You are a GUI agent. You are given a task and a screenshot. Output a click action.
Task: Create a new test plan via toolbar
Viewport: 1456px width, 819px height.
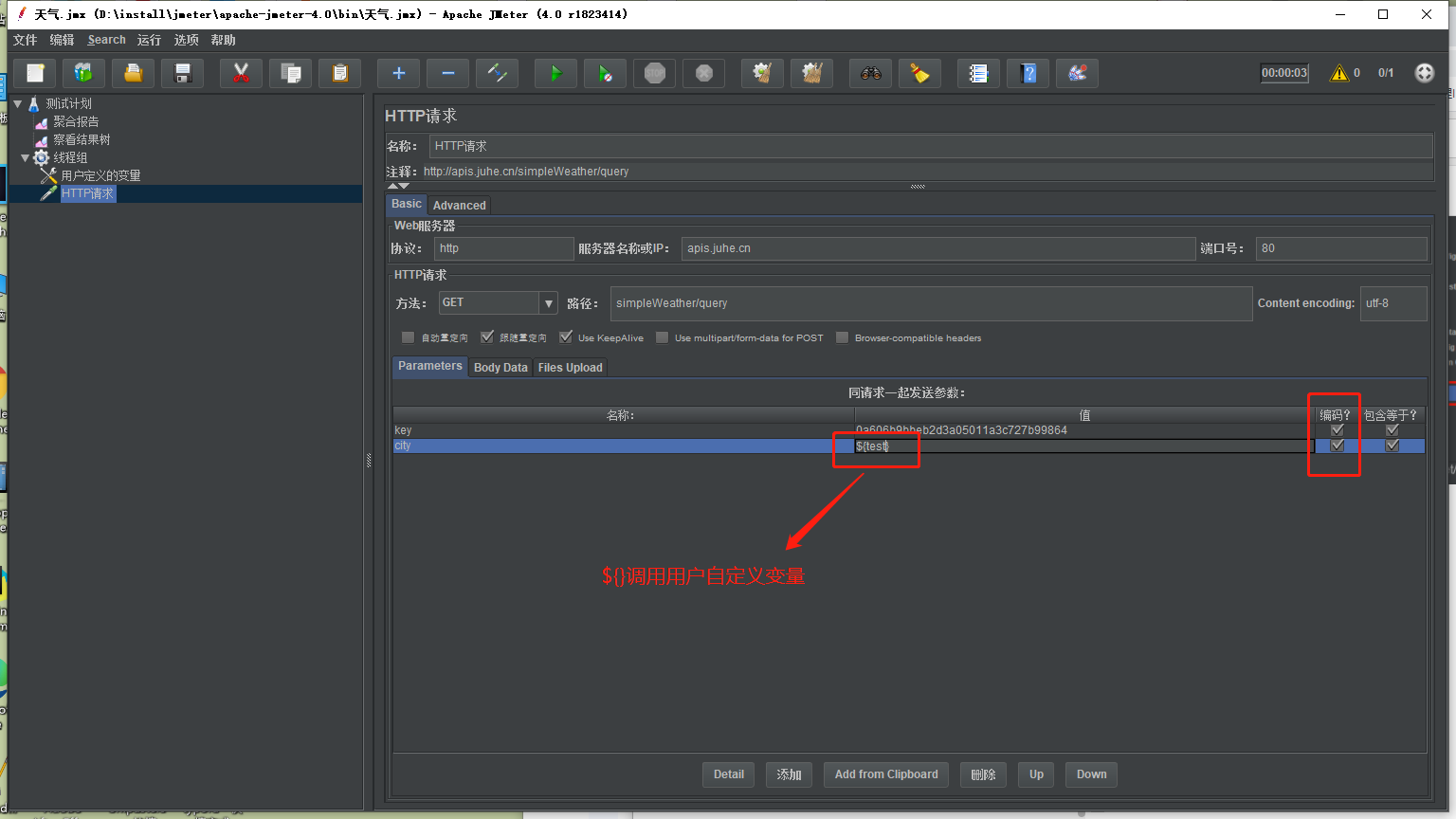(x=35, y=73)
